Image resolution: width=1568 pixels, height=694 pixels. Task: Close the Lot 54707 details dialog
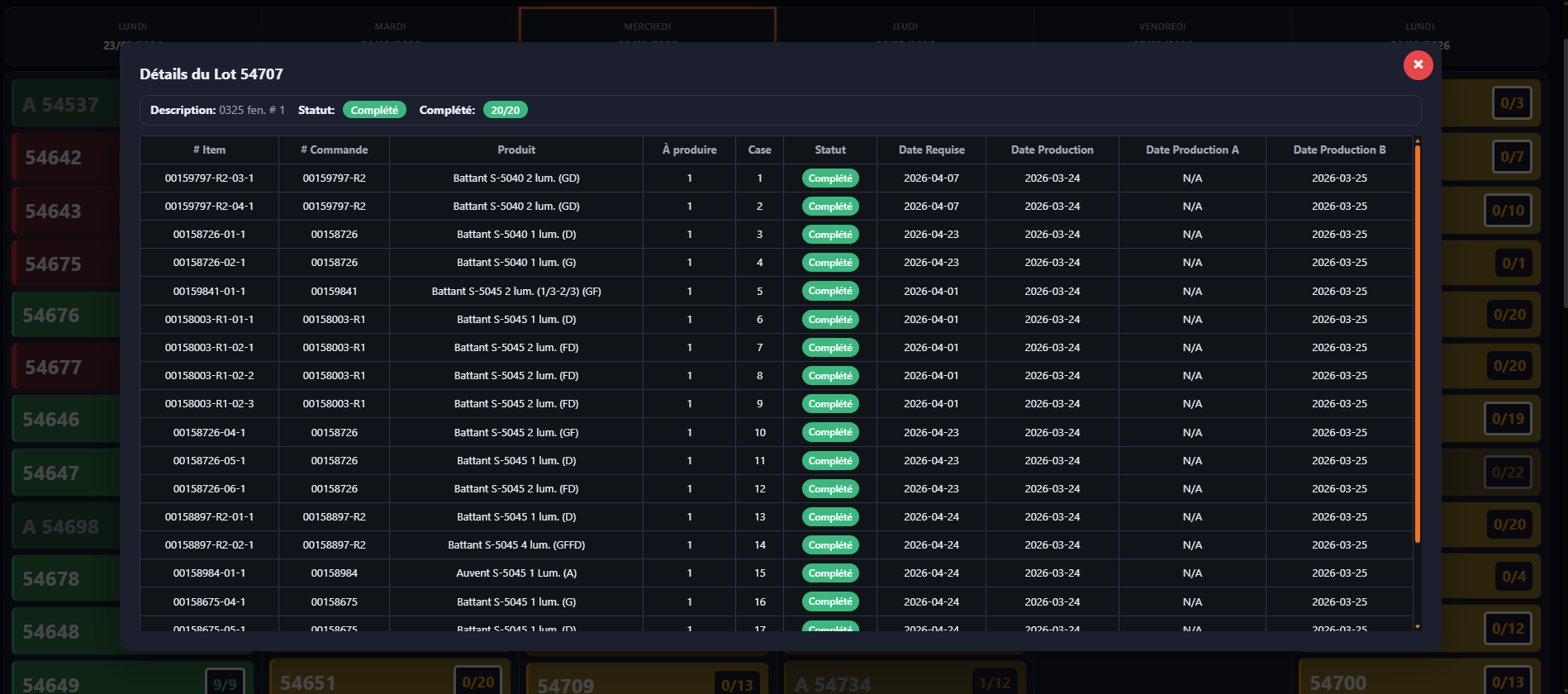pyautogui.click(x=1418, y=64)
